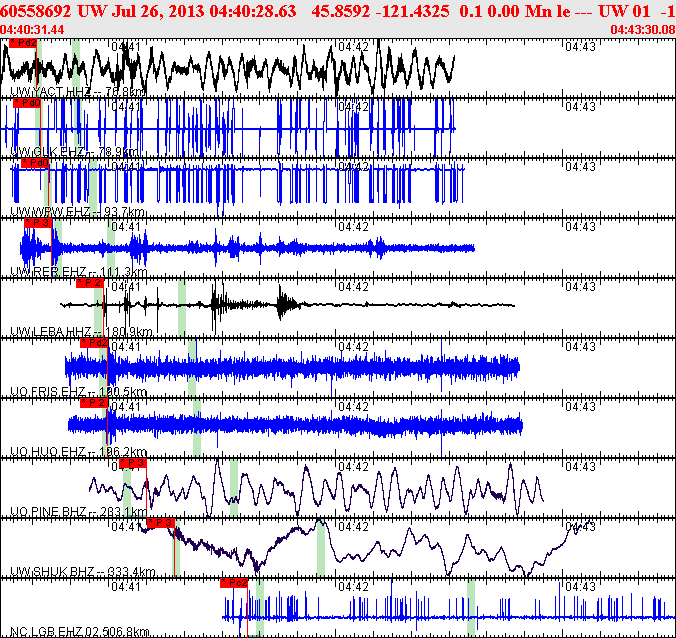Select the Pd0 pick flag on GLK trace
The height and width of the screenshot is (638, 676).
pyautogui.click(x=27, y=103)
